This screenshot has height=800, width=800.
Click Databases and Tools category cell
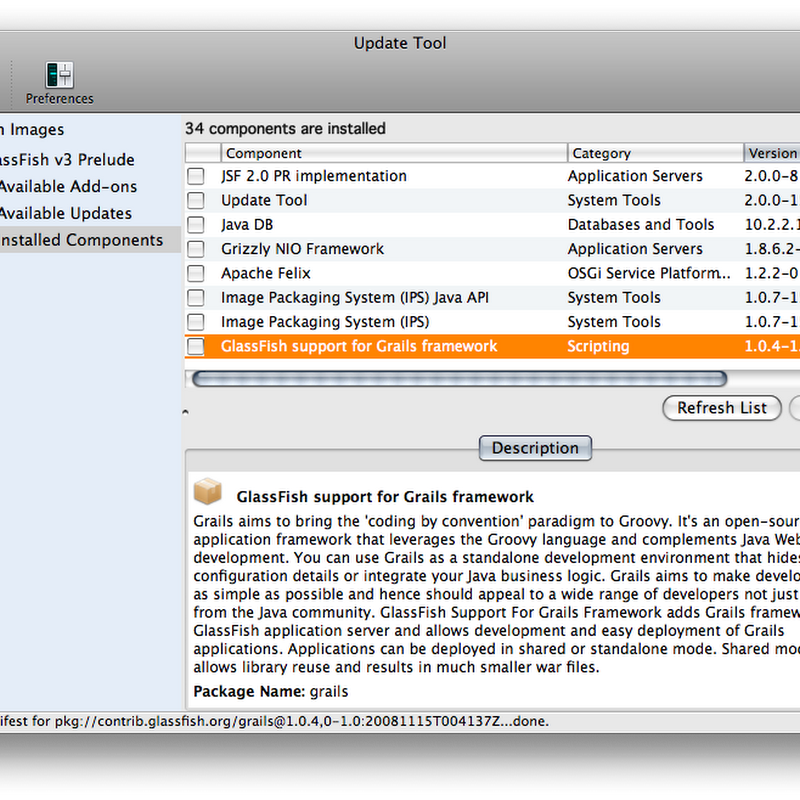(x=641, y=225)
